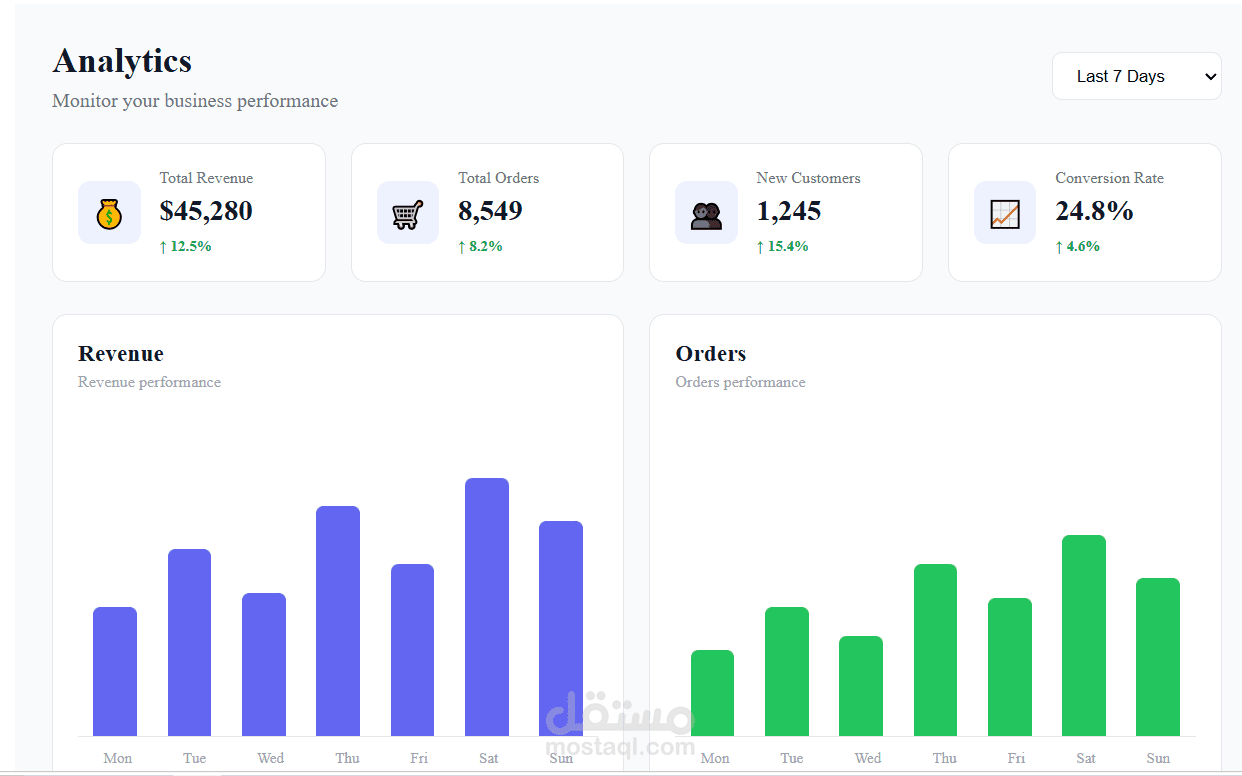Select the $45,280 revenue value
Viewport: 1242px width, 776px height.
tap(206, 211)
